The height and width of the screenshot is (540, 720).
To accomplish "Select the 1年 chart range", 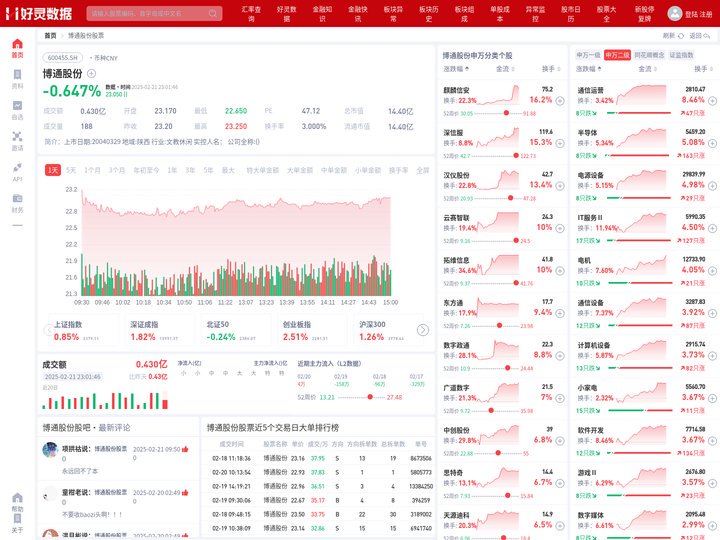I will [x=172, y=170].
